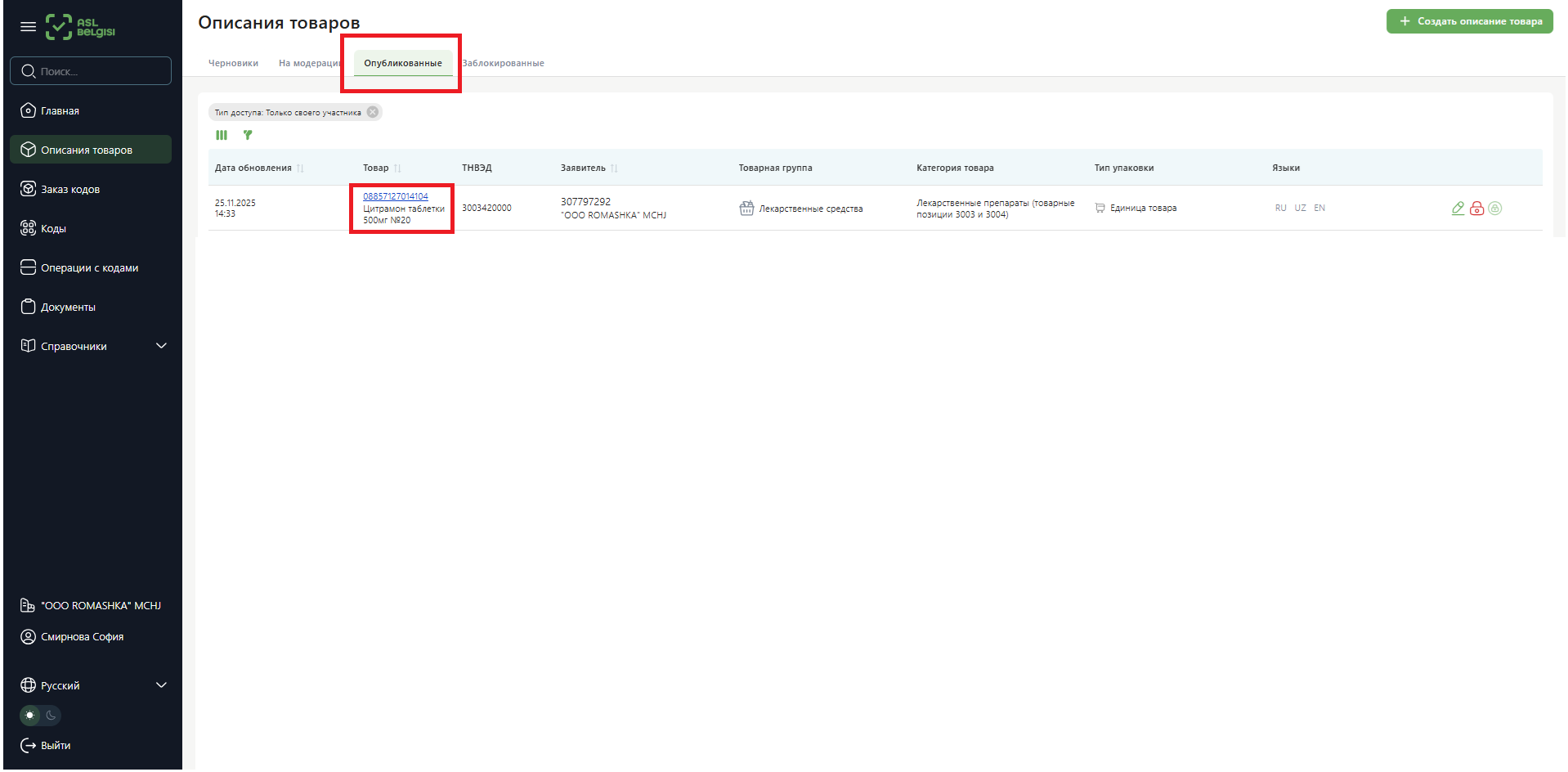Open column settings icon above table

[x=222, y=136]
